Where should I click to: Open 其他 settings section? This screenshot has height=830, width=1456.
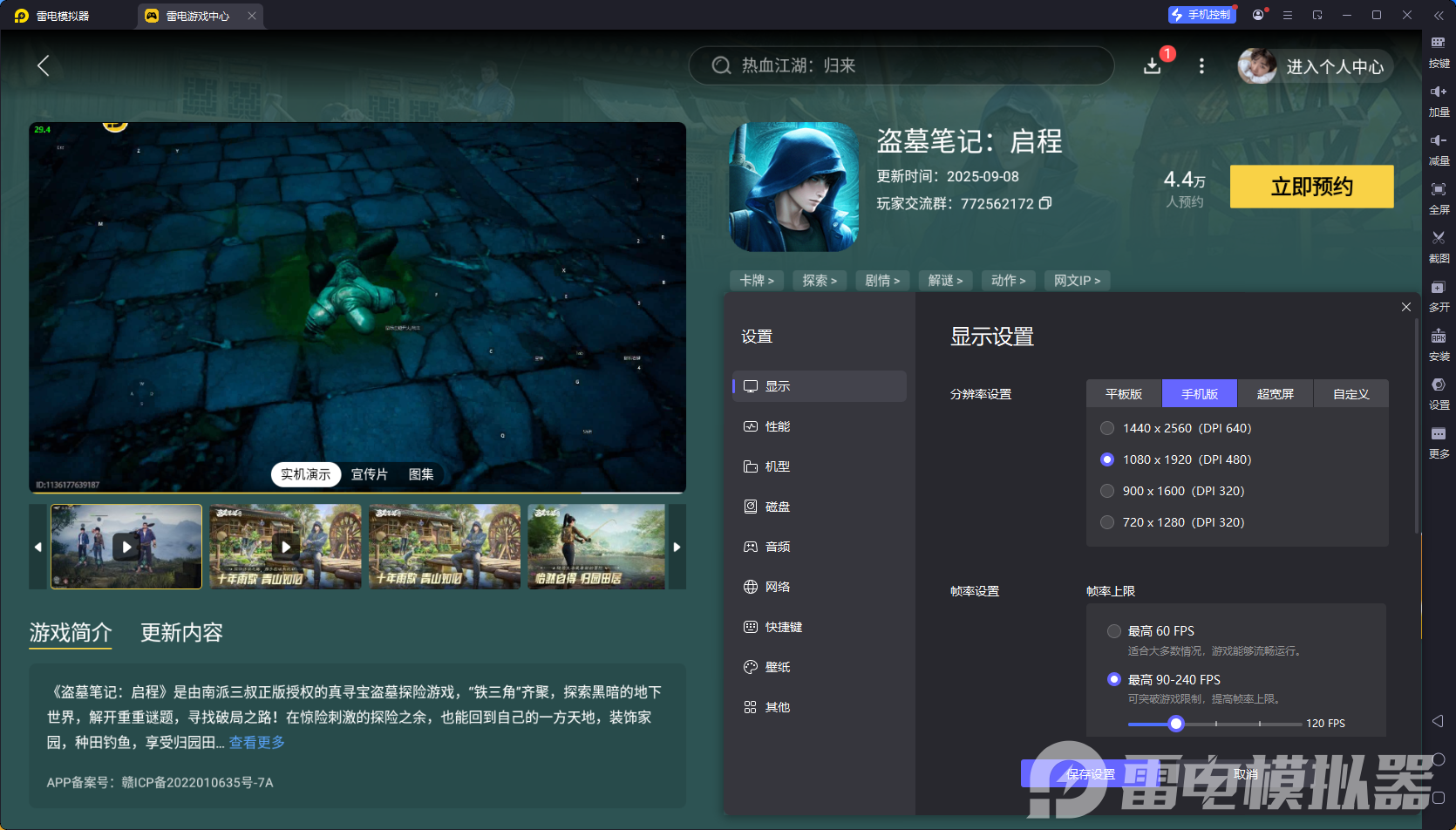pyautogui.click(x=820, y=707)
